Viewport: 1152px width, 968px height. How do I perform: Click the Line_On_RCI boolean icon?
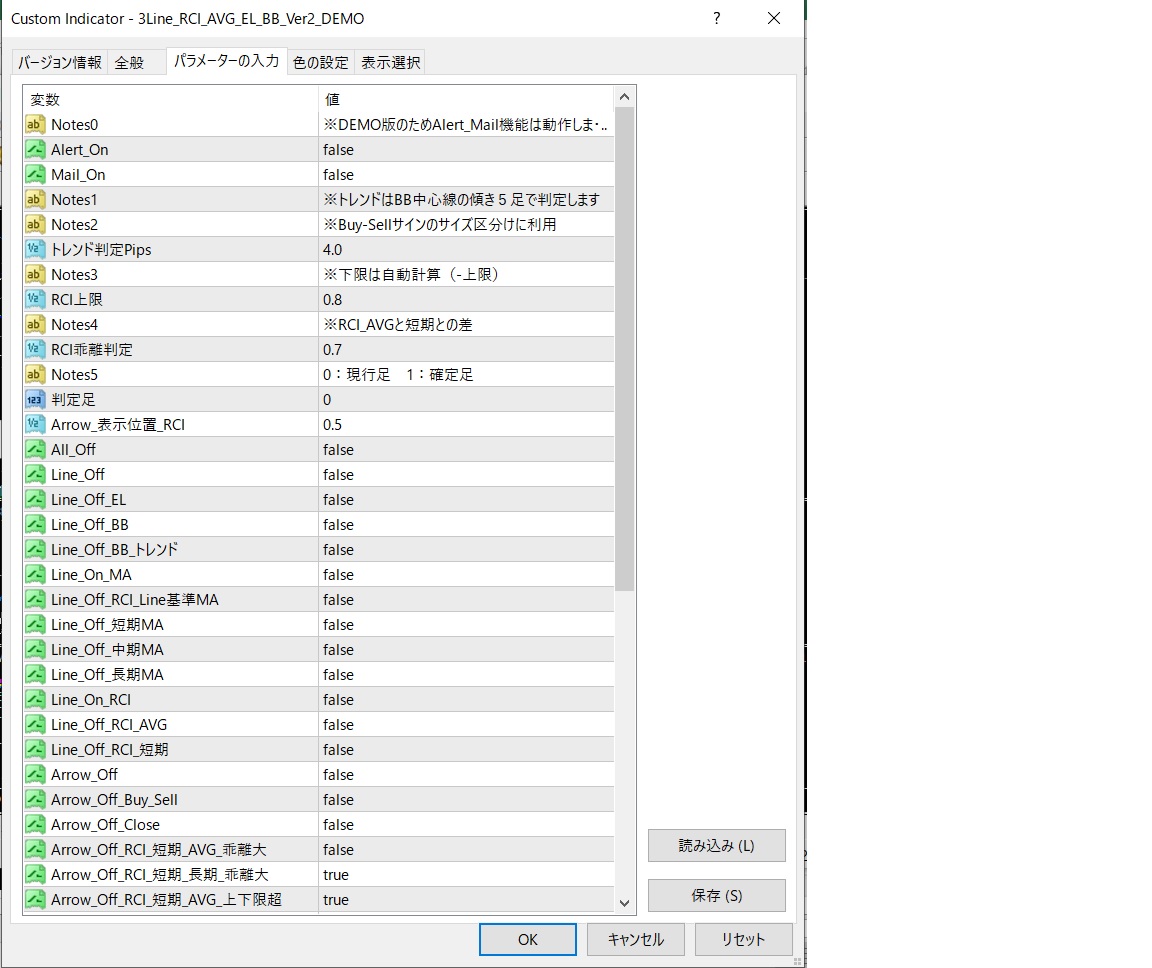35,698
